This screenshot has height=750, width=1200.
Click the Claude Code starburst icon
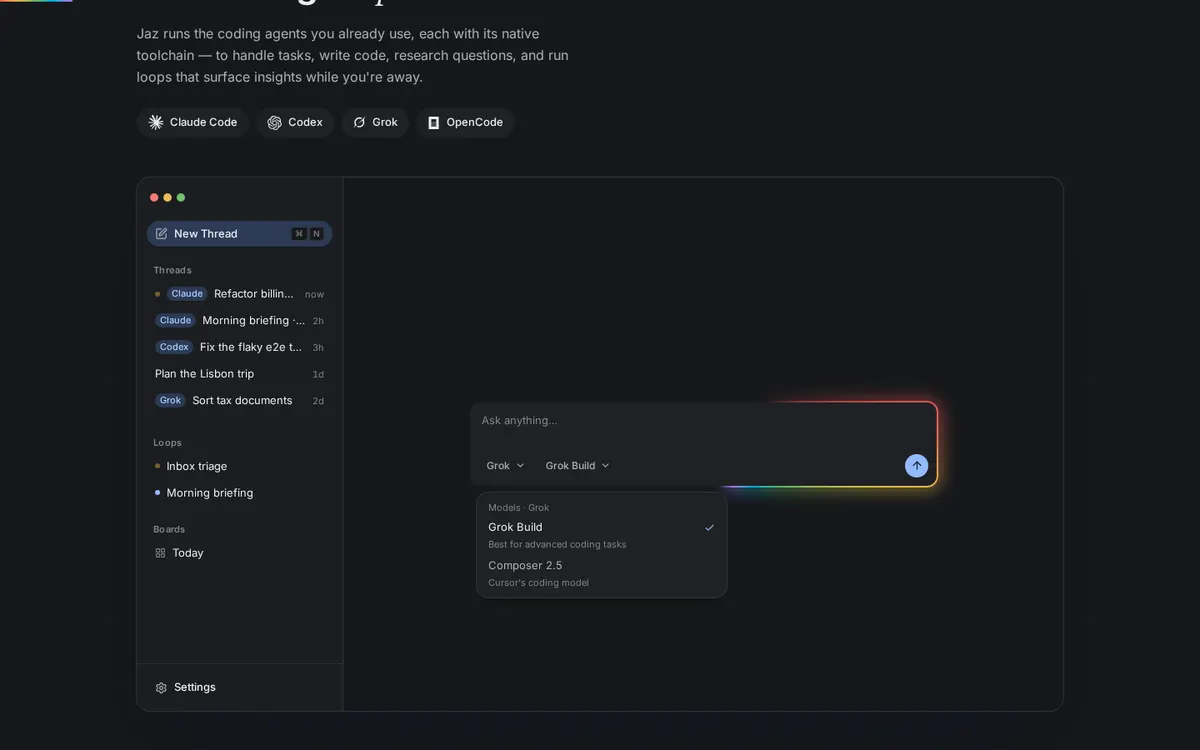click(156, 122)
